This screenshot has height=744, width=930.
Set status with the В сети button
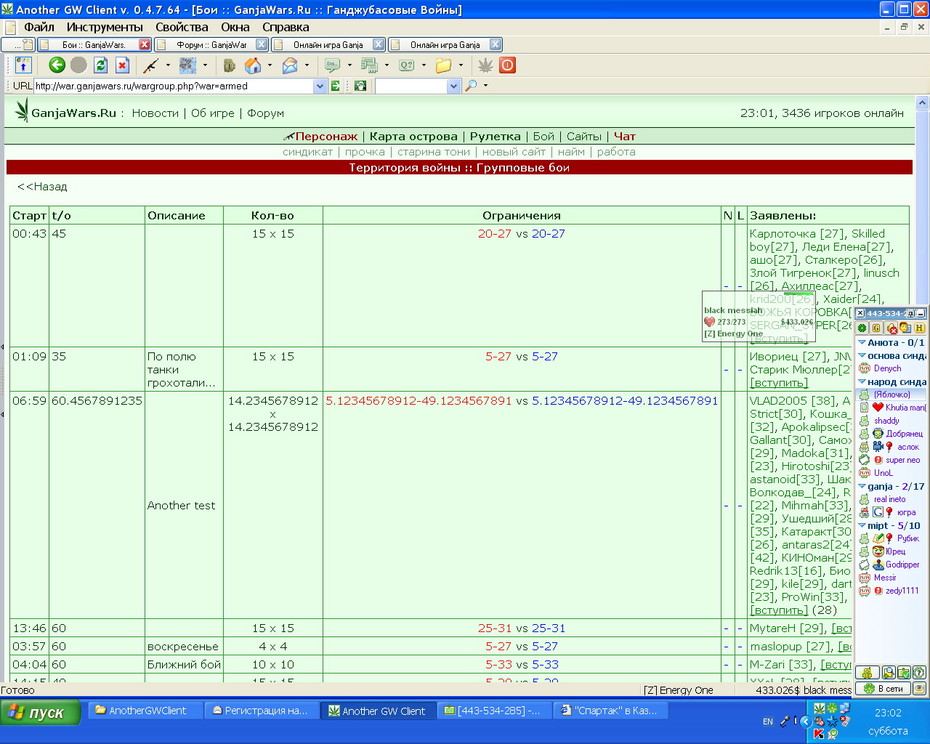[883, 689]
